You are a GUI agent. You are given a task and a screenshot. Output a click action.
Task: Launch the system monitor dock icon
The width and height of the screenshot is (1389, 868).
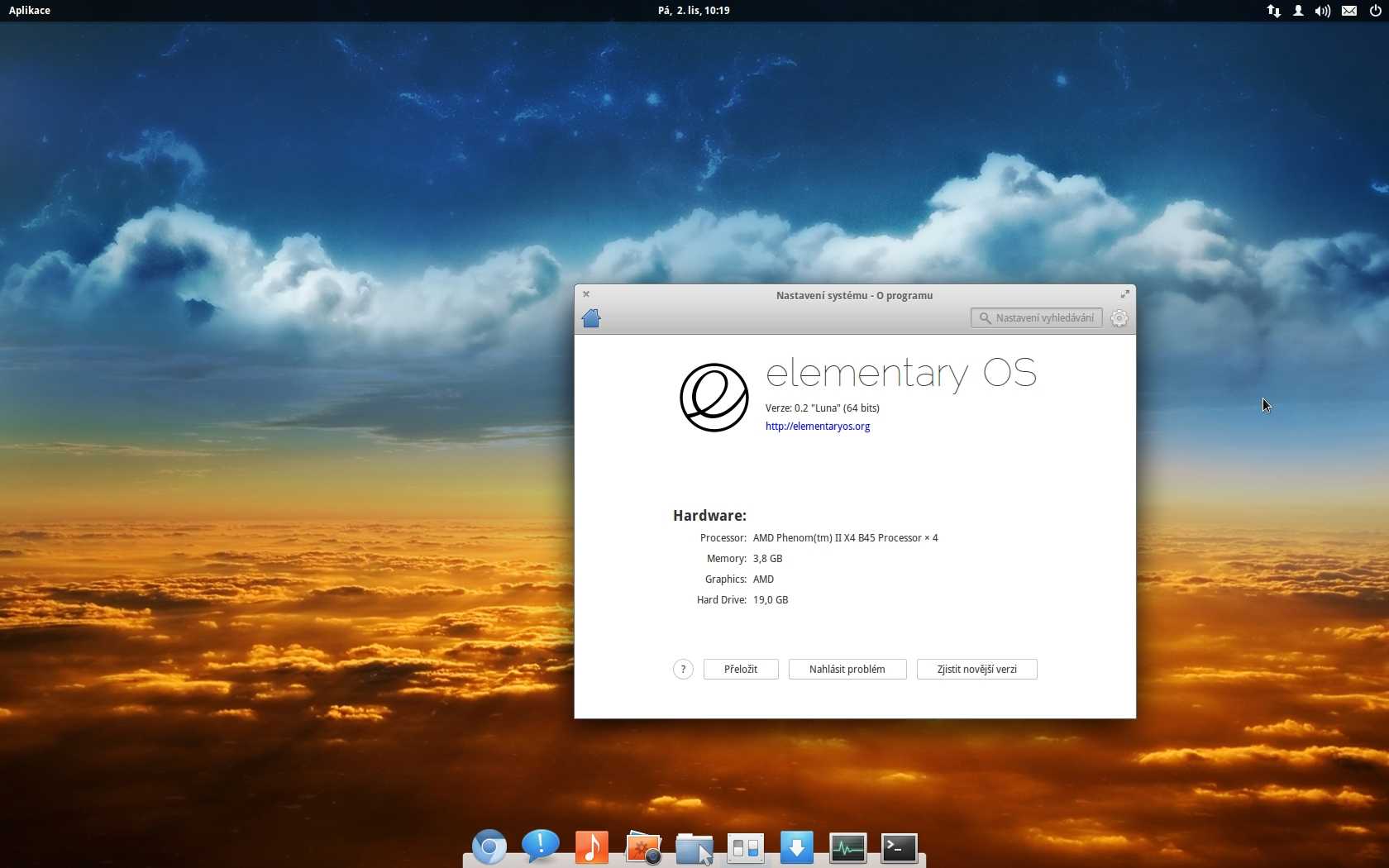(x=848, y=848)
